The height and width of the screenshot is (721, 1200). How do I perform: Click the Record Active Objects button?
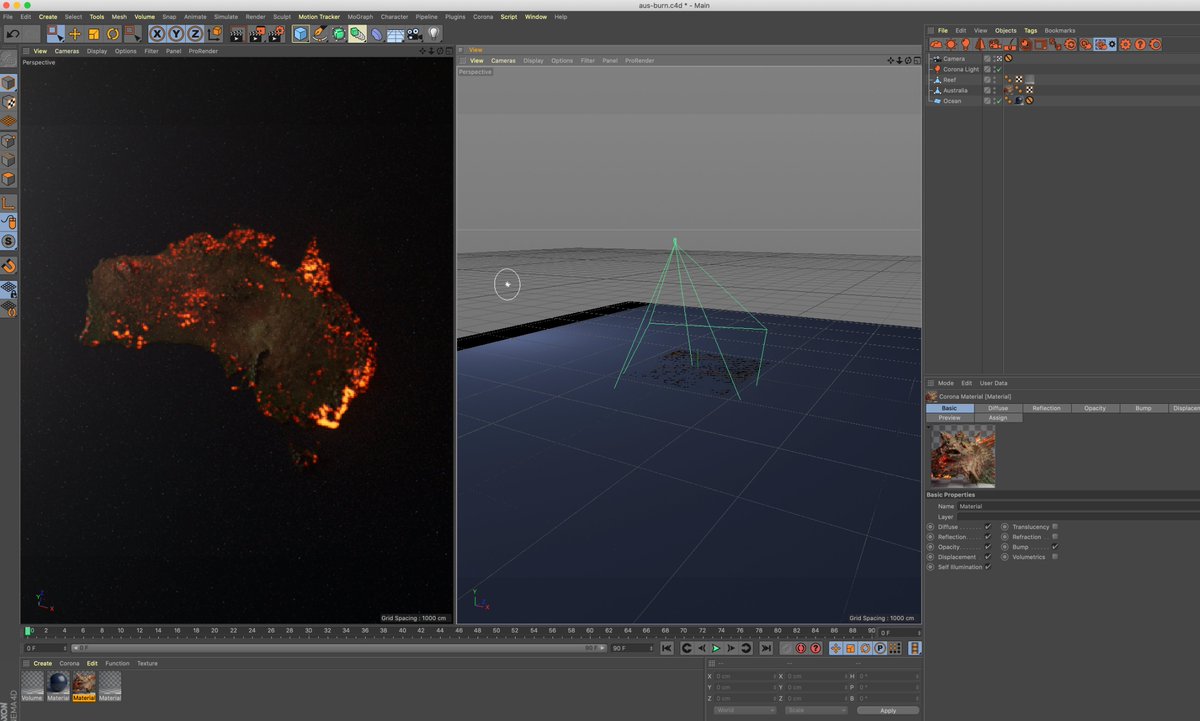[786, 648]
